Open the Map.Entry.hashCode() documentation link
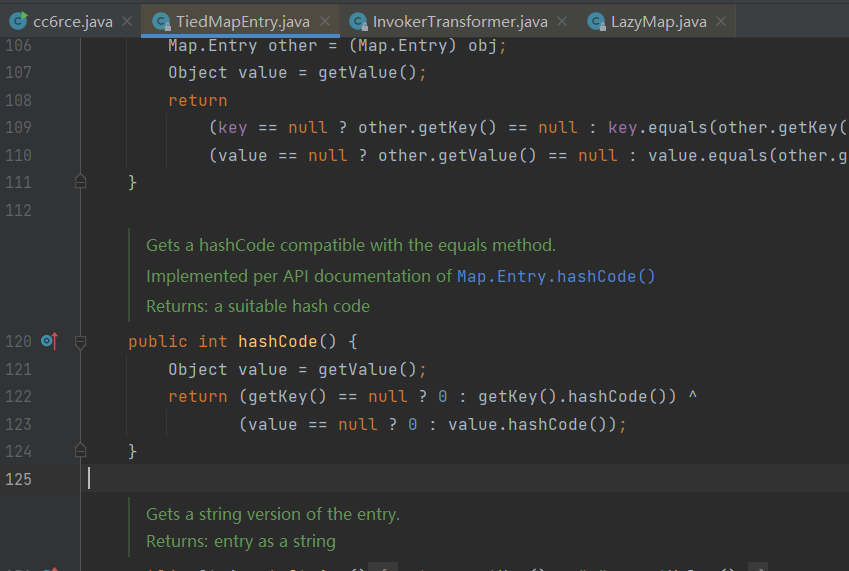Viewport: 849px width, 571px height. (556, 276)
